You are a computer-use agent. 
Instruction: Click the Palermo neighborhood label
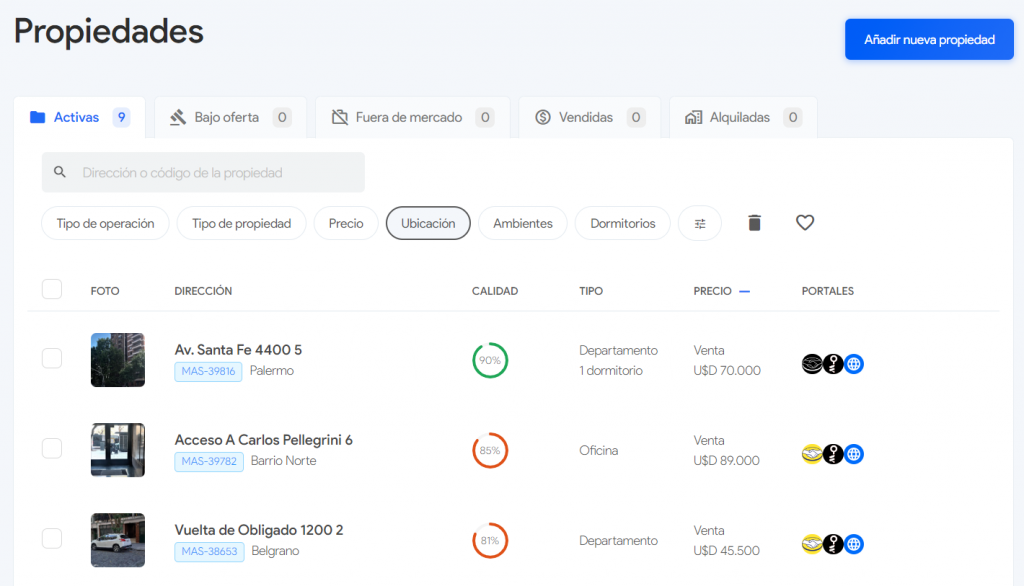pyautogui.click(x=272, y=370)
